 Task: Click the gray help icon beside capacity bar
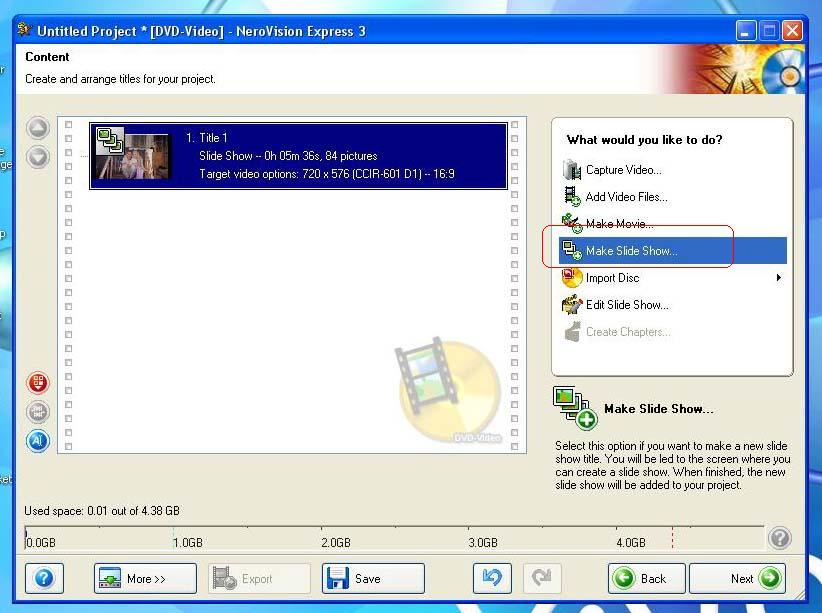(780, 539)
